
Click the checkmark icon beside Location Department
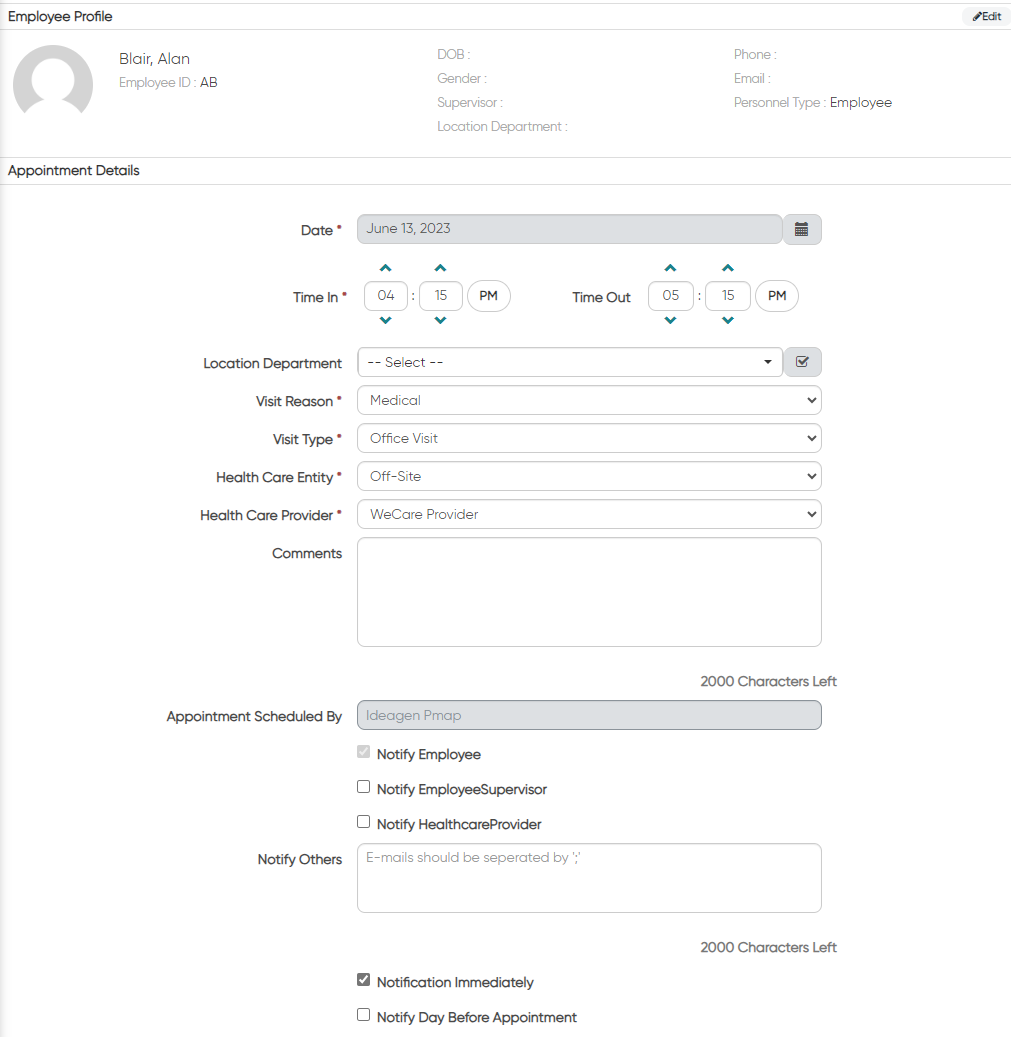point(802,362)
